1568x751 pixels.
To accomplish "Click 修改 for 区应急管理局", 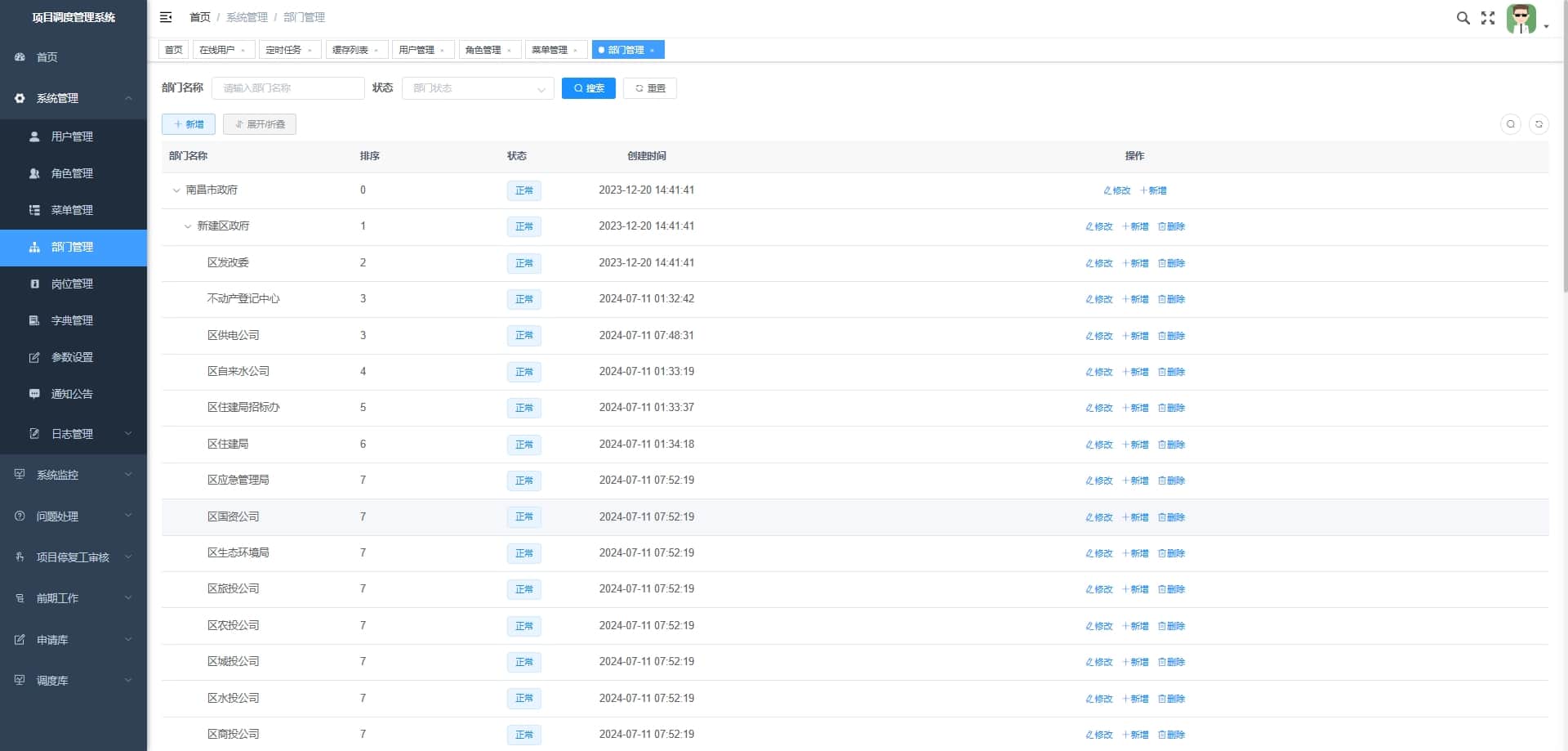I will tap(1099, 481).
